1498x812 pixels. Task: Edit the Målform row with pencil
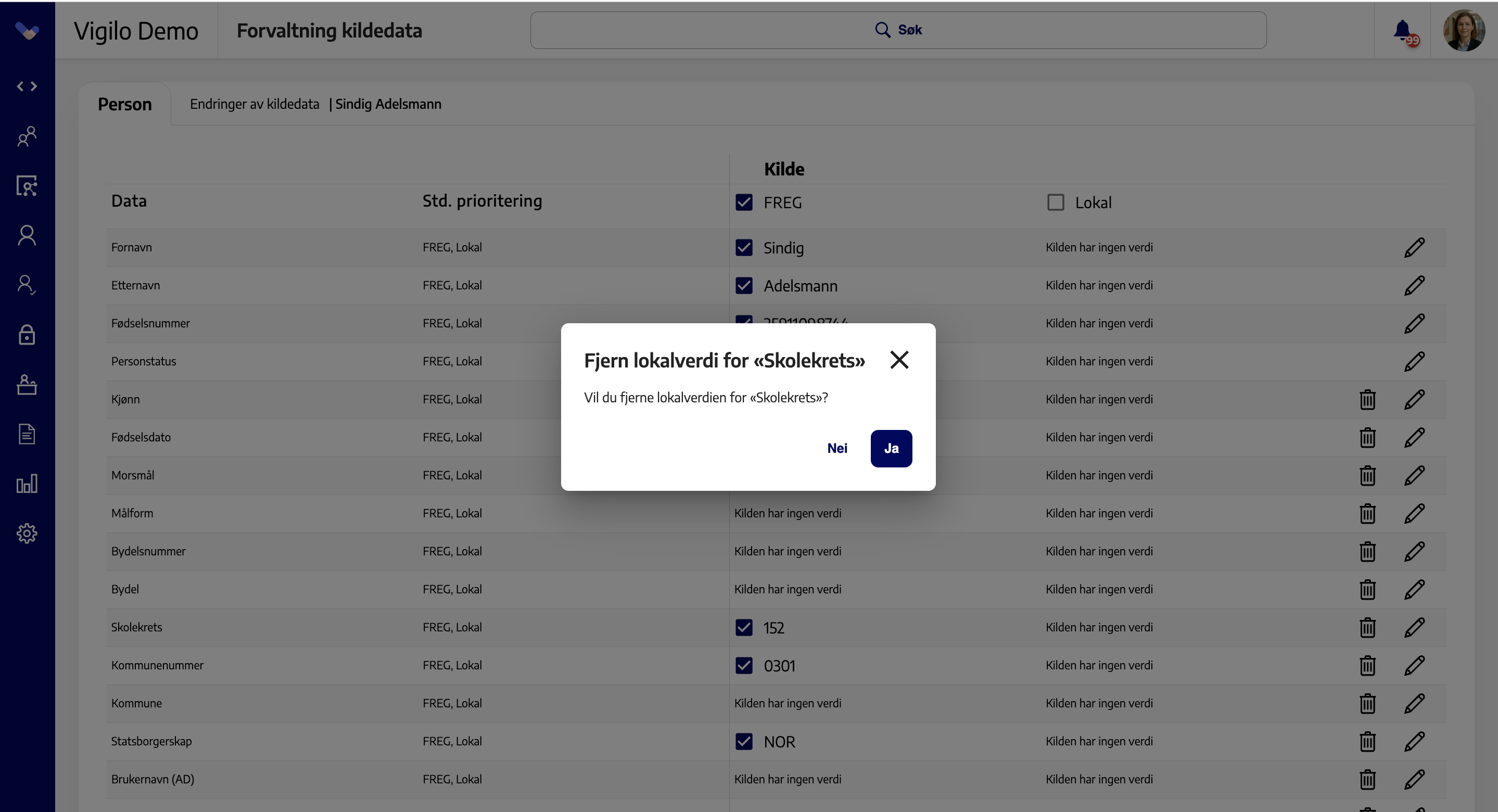[1414, 514]
